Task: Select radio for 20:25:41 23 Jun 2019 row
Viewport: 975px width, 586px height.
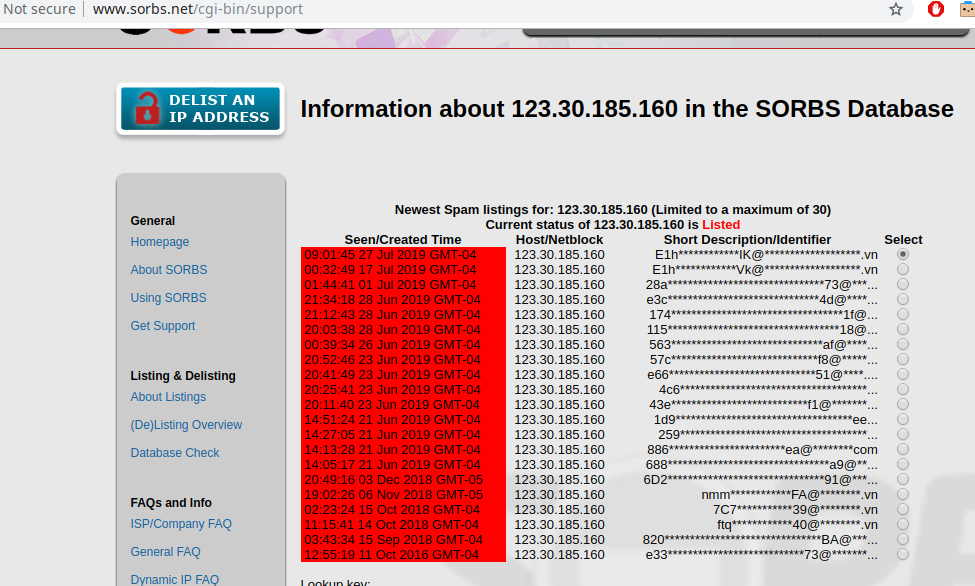Action: pyautogui.click(x=903, y=389)
